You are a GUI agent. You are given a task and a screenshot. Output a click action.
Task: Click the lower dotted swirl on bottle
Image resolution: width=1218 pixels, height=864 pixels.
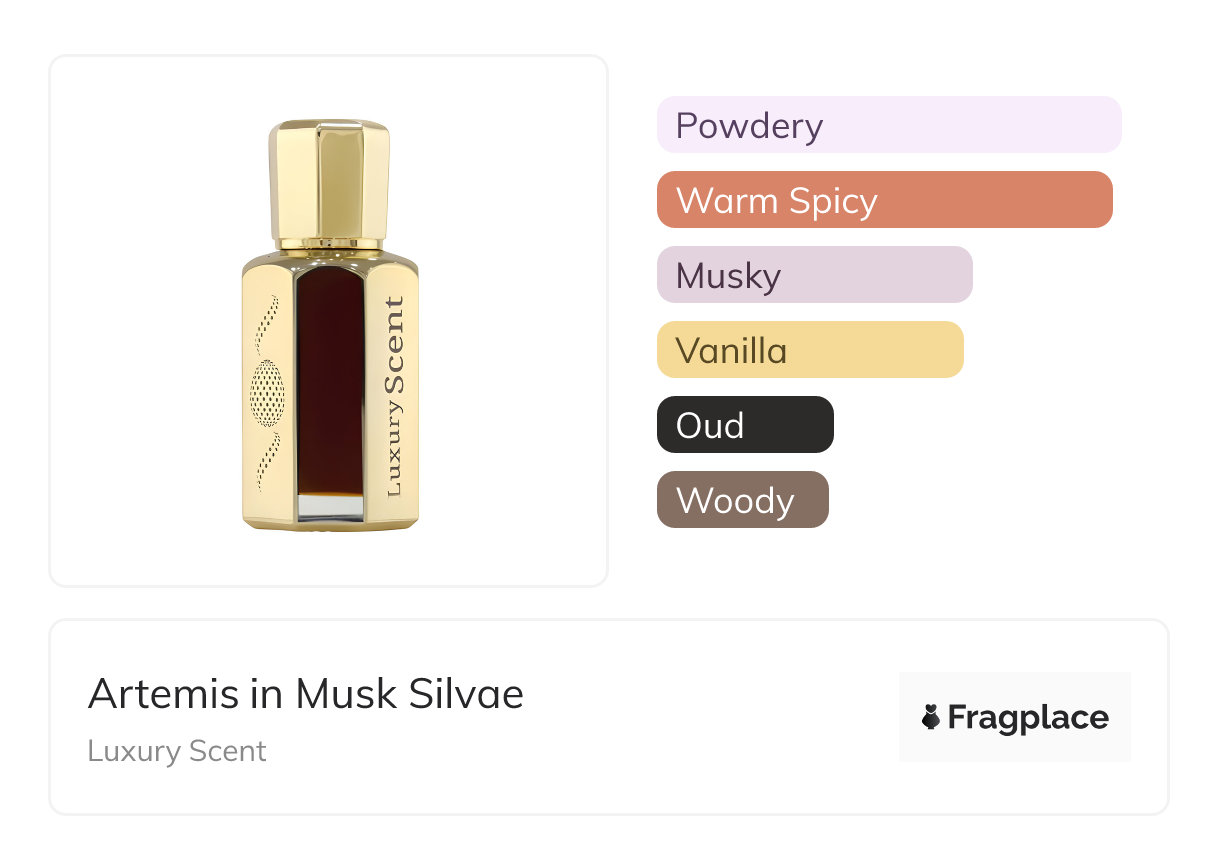point(265,460)
